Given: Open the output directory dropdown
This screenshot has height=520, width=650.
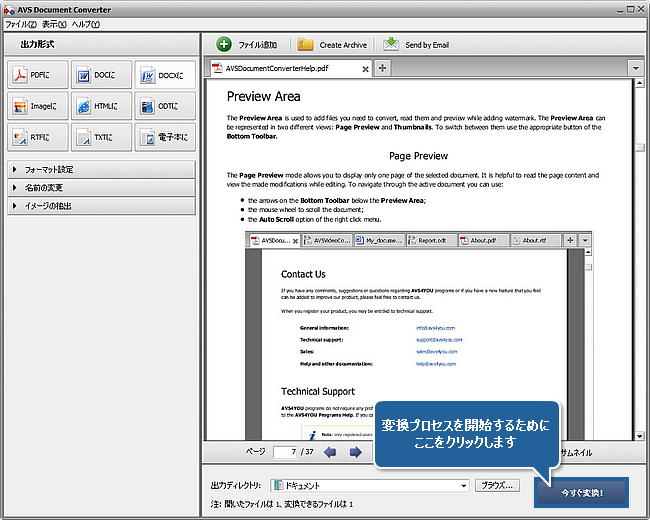Looking at the screenshot, I should tap(463, 486).
